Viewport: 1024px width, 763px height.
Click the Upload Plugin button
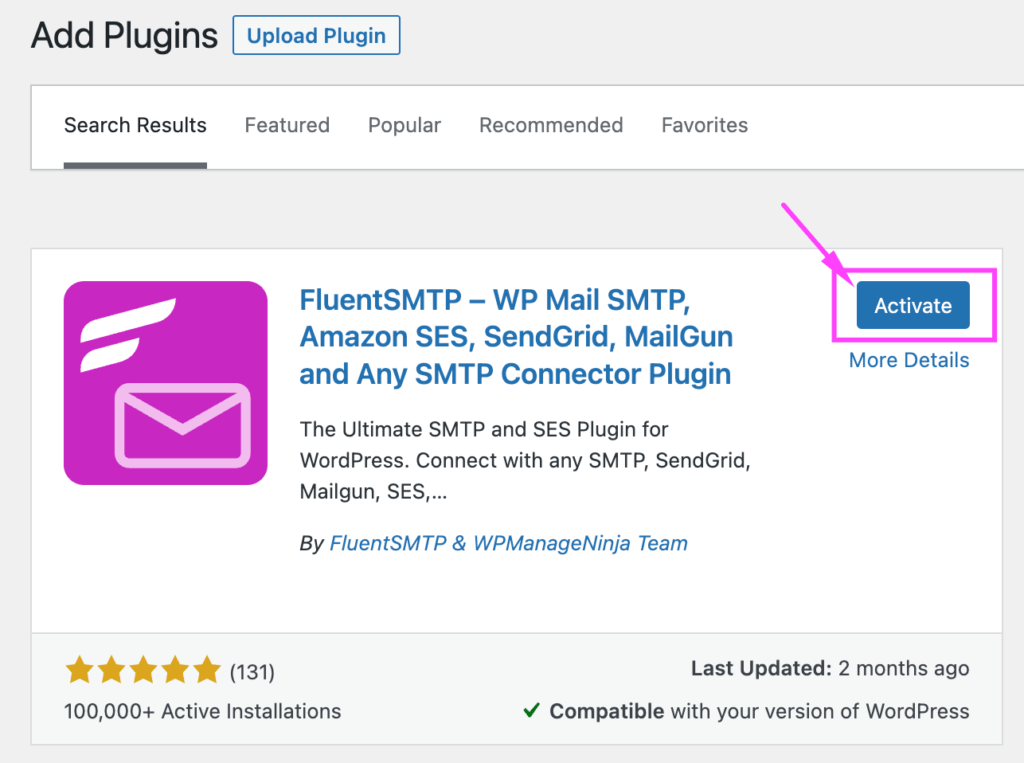316,35
